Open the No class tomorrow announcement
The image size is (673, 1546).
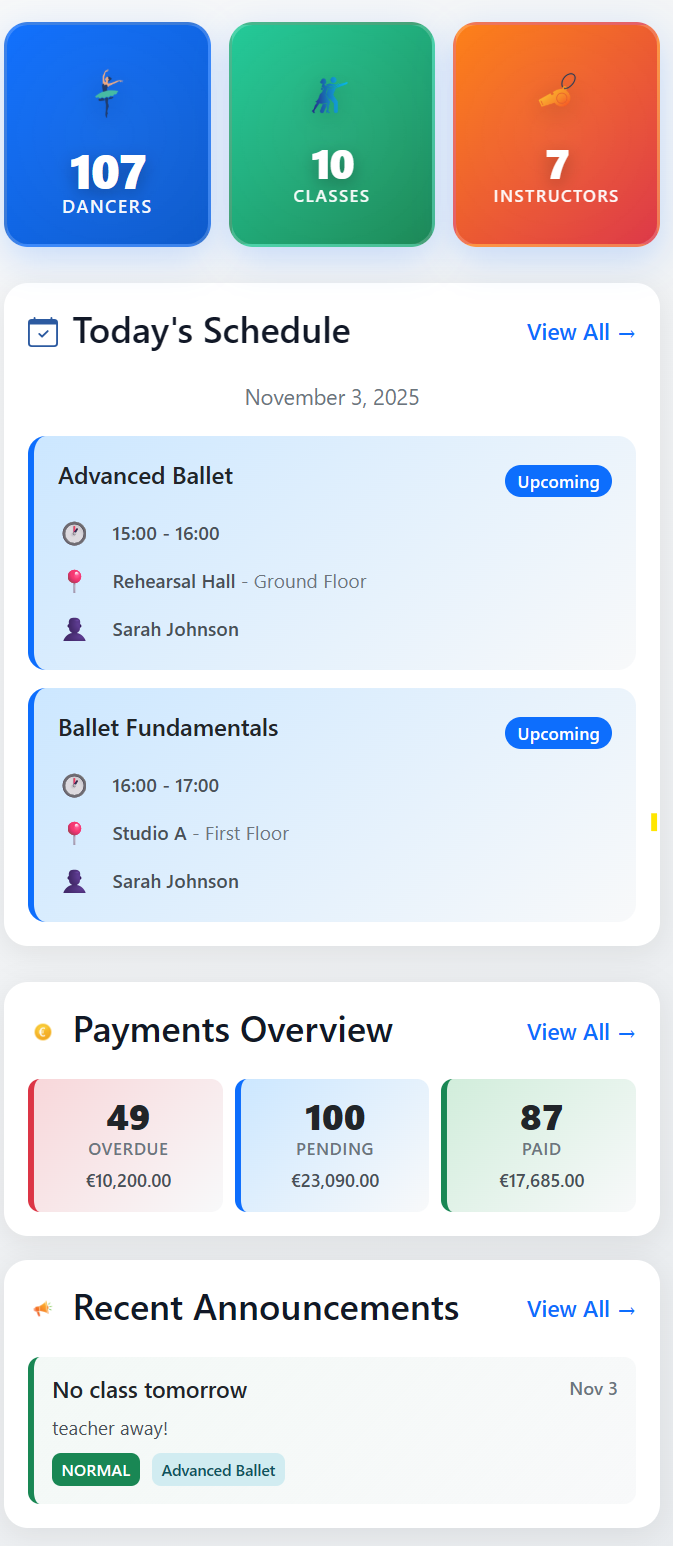(150, 1391)
